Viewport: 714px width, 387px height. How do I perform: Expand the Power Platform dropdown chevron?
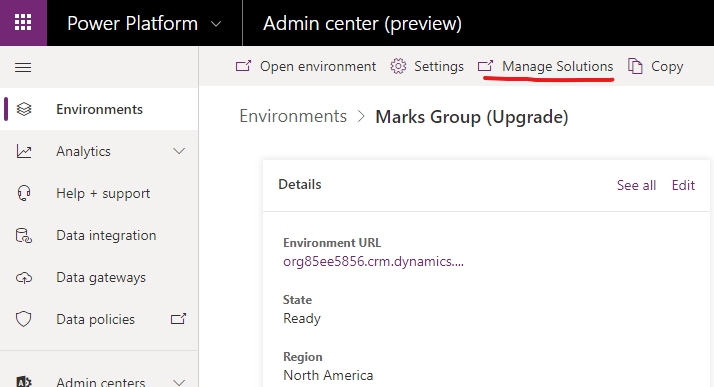216,24
